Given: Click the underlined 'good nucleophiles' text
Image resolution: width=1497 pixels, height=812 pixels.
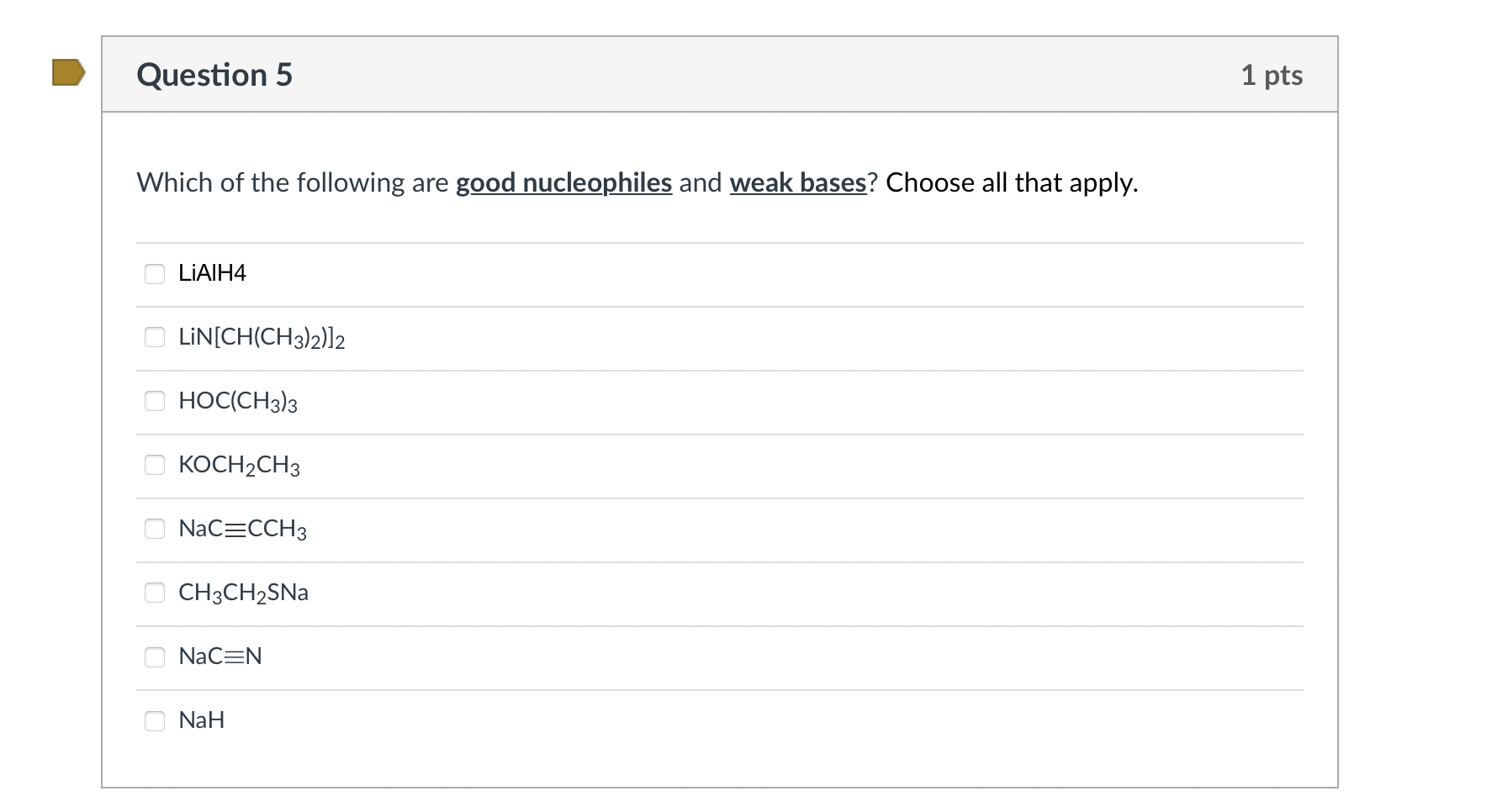Looking at the screenshot, I should (563, 182).
